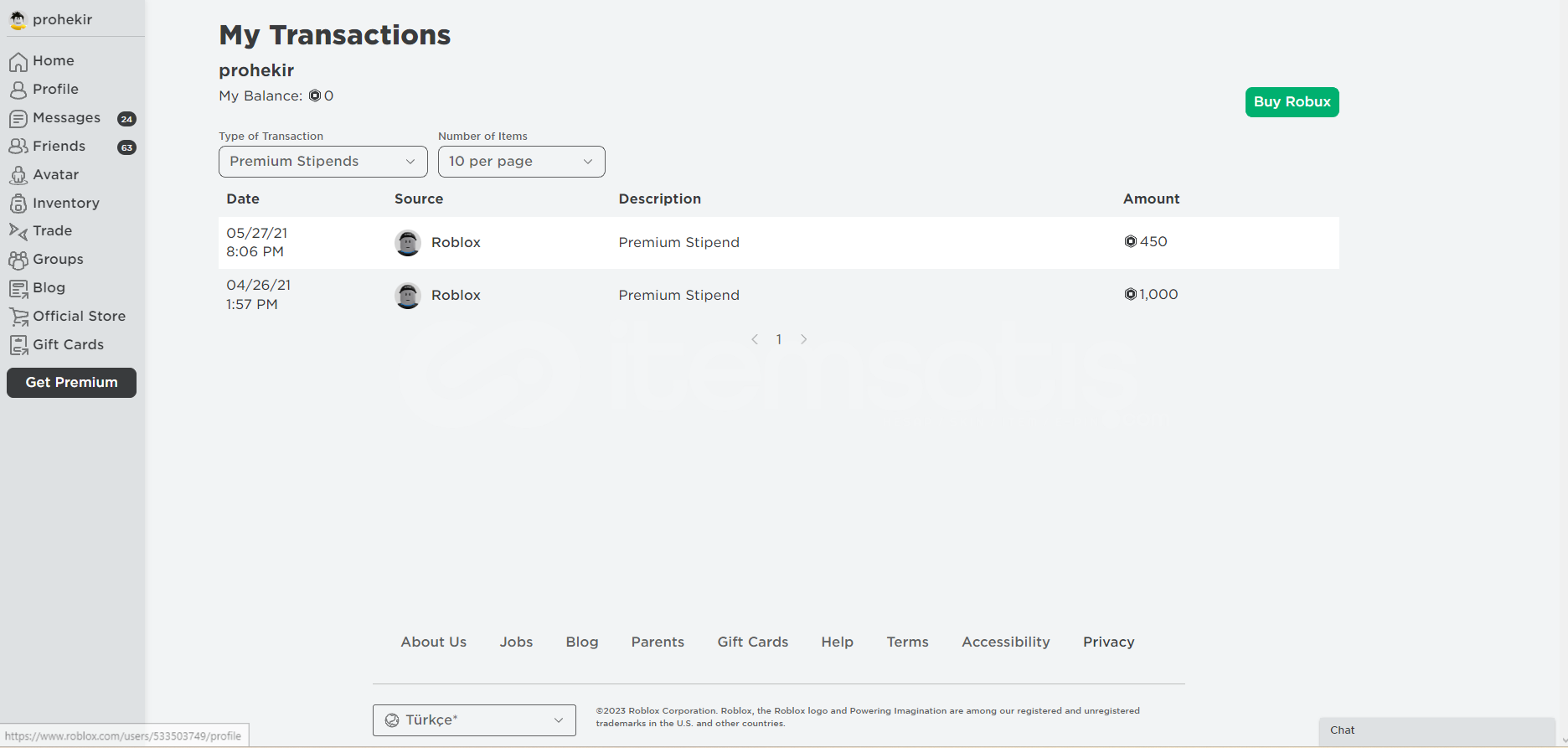Viewport: 1568px width, 748px height.
Task: Click the Messages icon in sidebar
Action: coord(18,118)
